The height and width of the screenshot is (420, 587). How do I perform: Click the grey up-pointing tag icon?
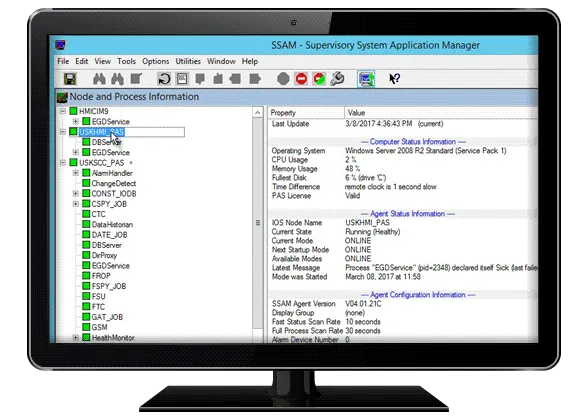click(218, 79)
